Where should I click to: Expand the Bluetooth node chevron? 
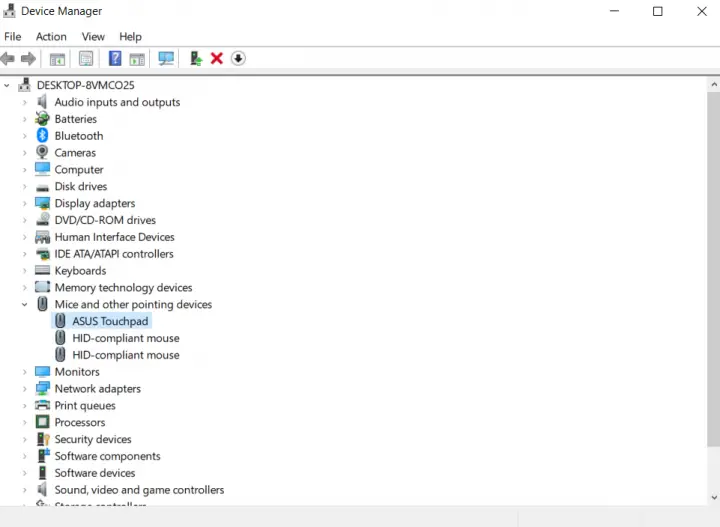point(24,136)
